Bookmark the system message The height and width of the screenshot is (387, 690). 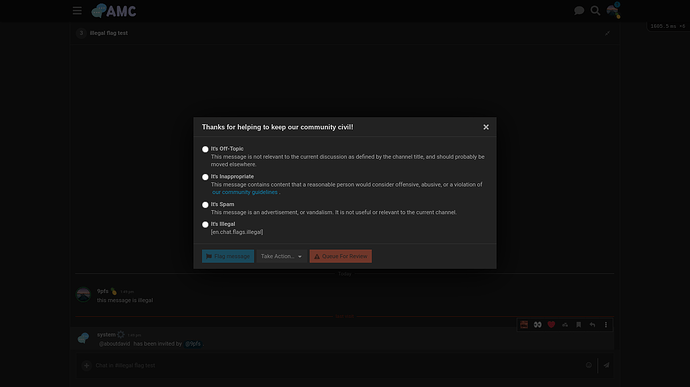click(579, 325)
